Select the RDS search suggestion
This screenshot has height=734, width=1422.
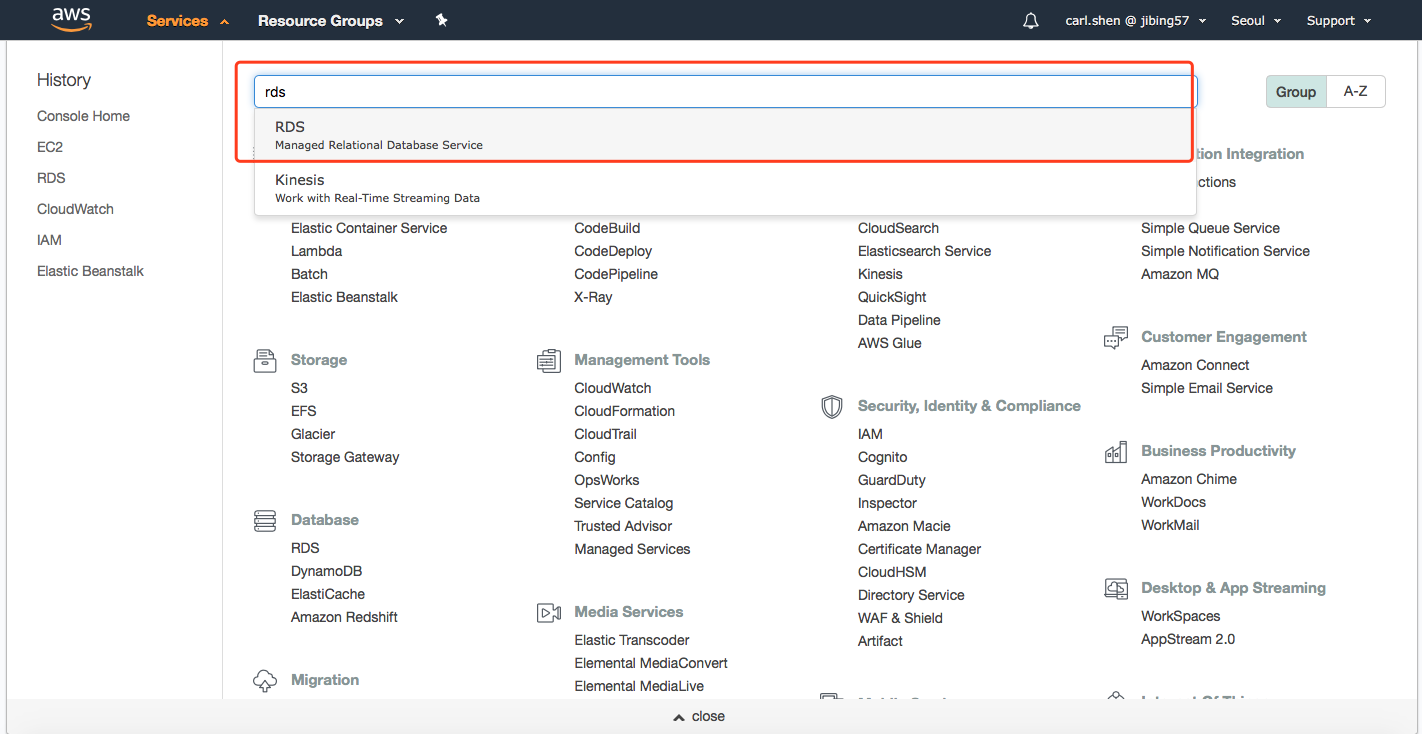tap(725, 135)
